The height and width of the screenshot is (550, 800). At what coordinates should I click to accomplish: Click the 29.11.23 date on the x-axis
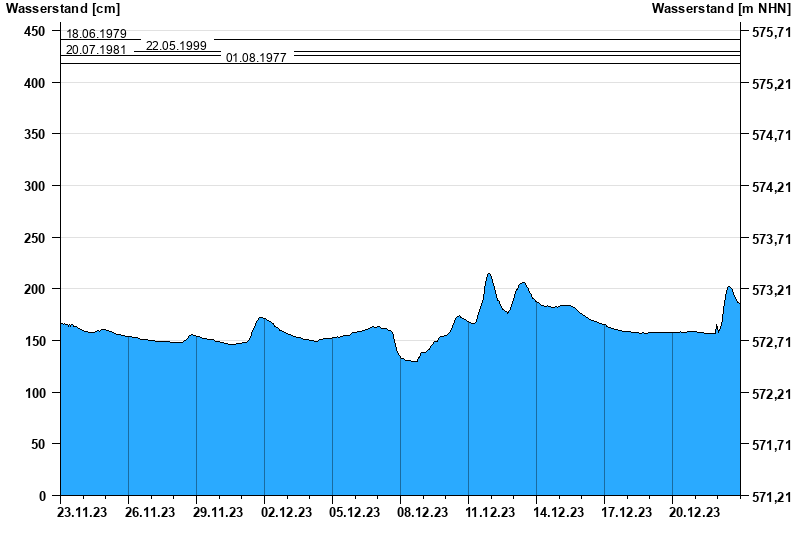click(218, 513)
